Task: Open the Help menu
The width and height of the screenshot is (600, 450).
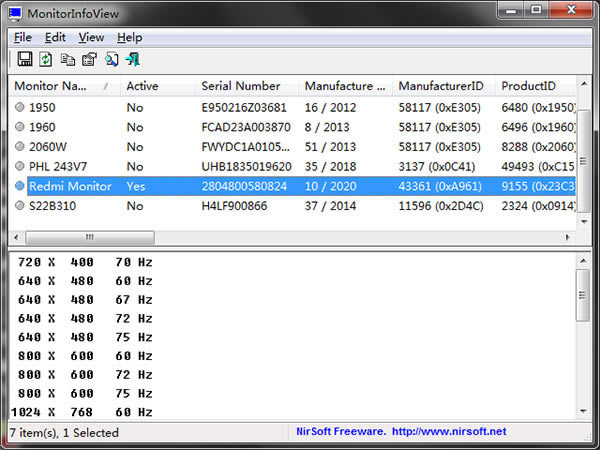Action: coord(130,37)
